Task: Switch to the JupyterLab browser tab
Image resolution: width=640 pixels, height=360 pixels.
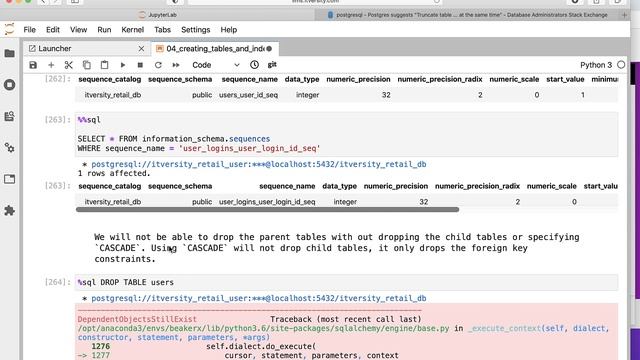Action: [x=158, y=15]
